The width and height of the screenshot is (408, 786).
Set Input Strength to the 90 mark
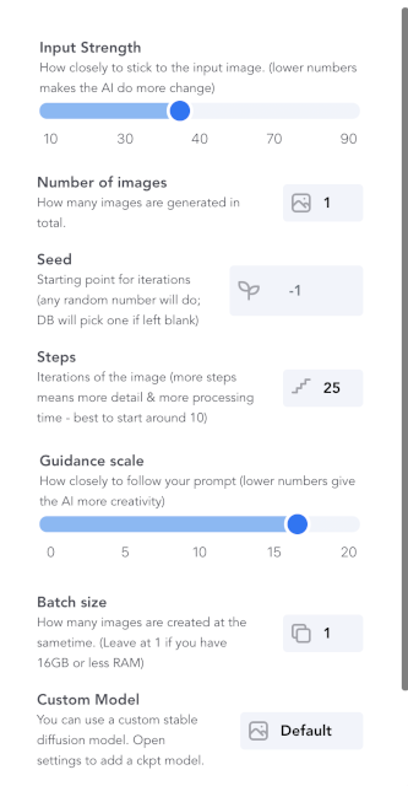[x=349, y=111]
